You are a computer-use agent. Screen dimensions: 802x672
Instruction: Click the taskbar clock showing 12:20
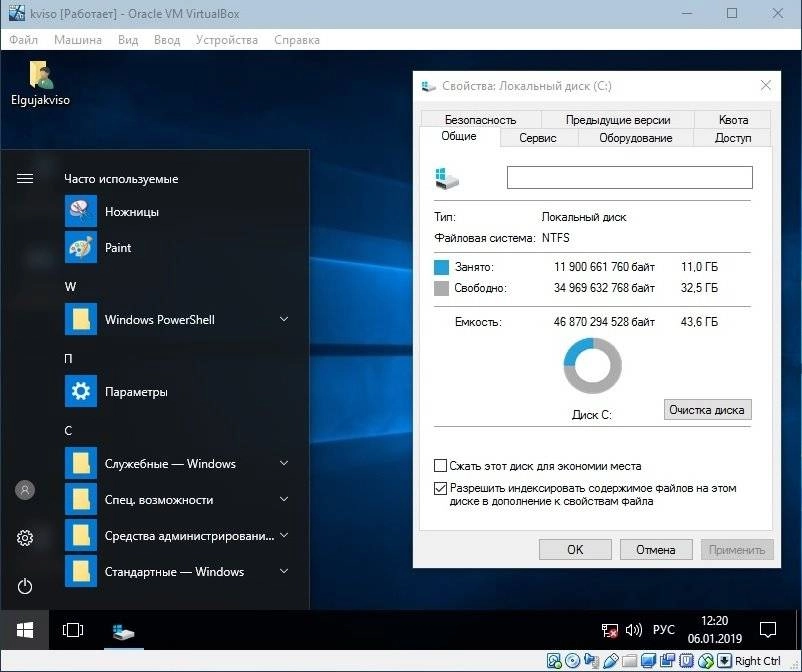click(x=715, y=630)
